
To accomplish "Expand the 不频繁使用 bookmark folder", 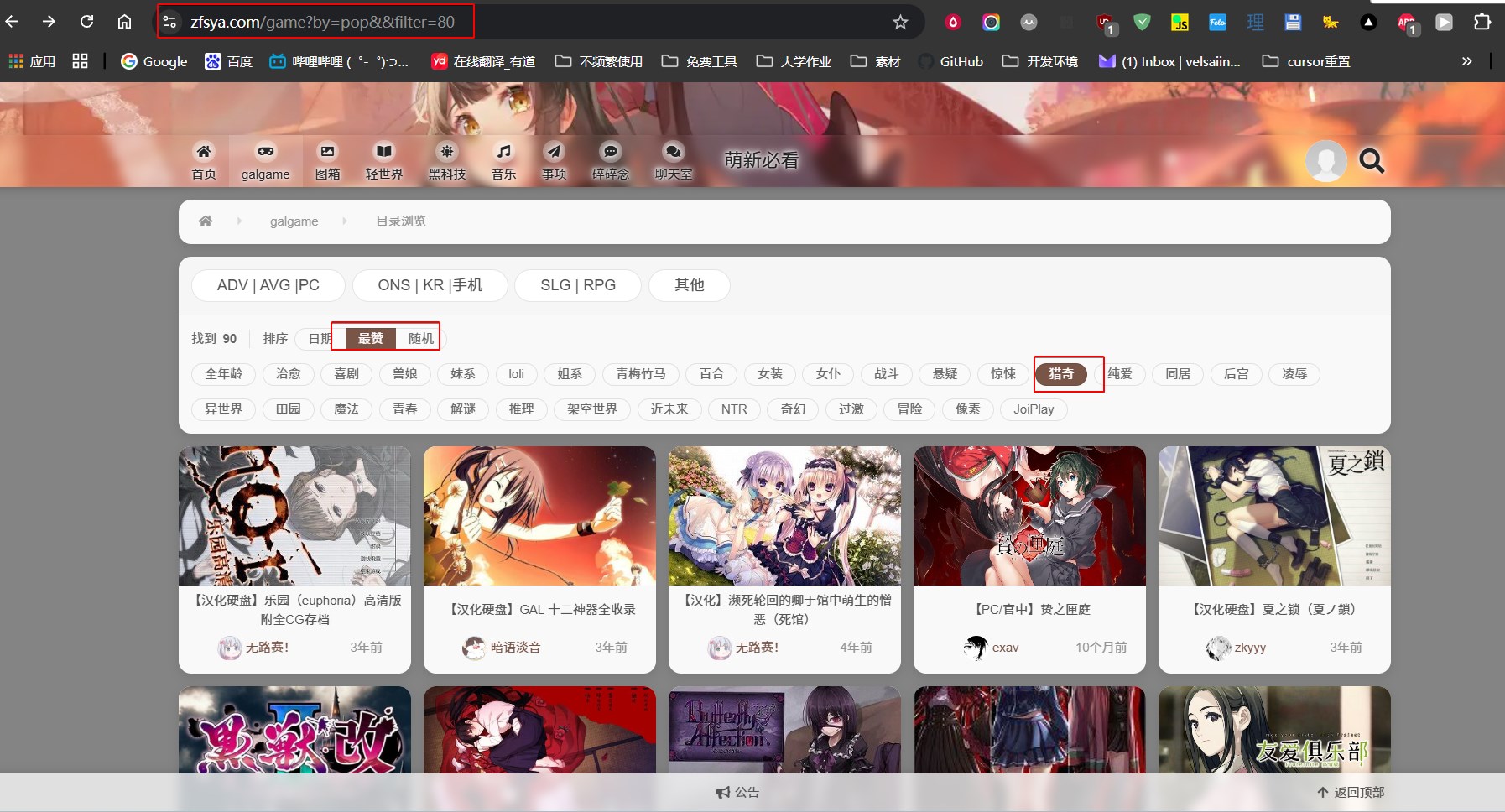I will (x=599, y=61).
